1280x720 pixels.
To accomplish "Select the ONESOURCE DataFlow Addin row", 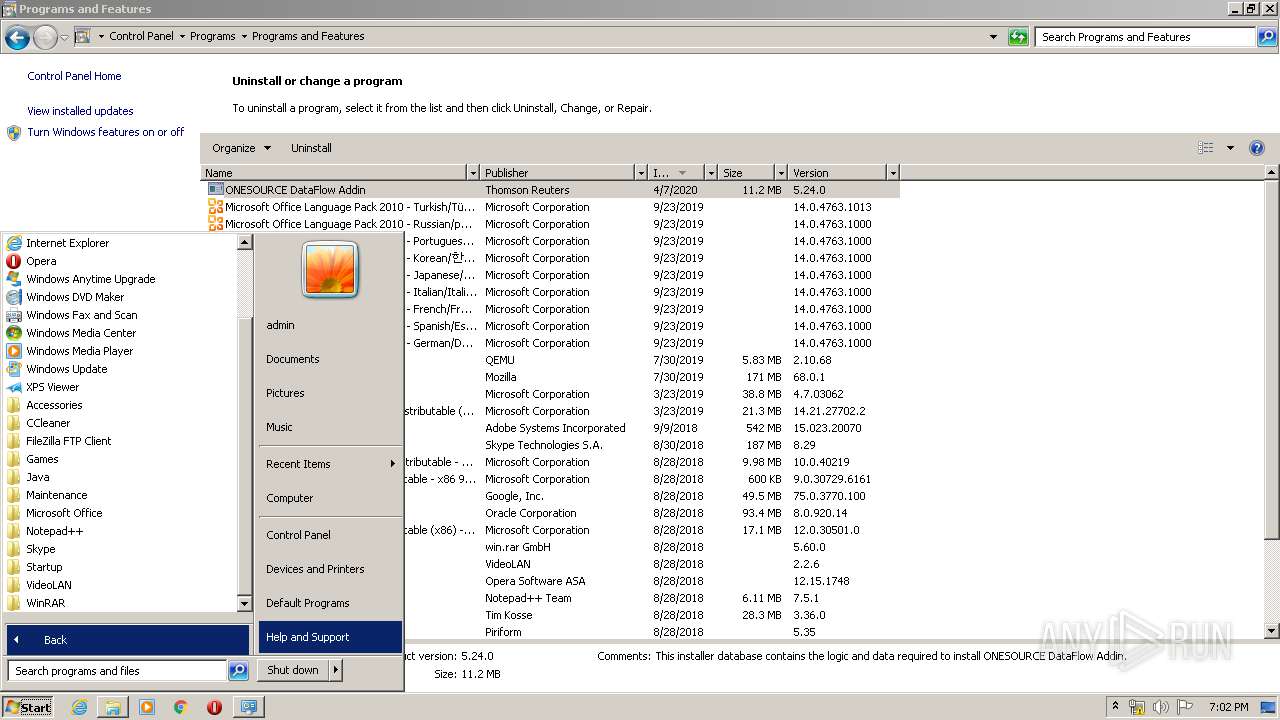I will tap(550, 190).
